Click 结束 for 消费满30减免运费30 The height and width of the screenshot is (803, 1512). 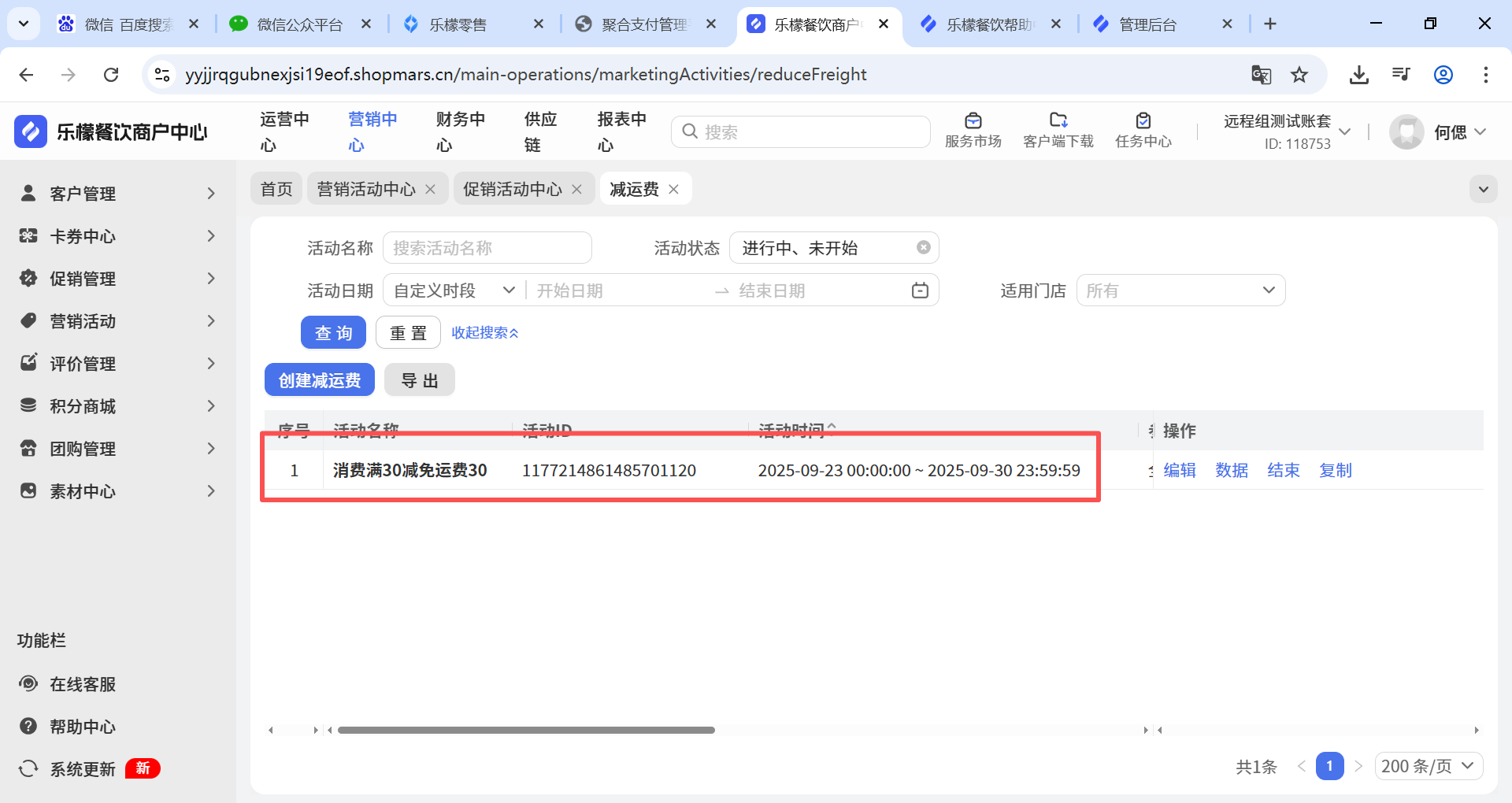click(1284, 470)
